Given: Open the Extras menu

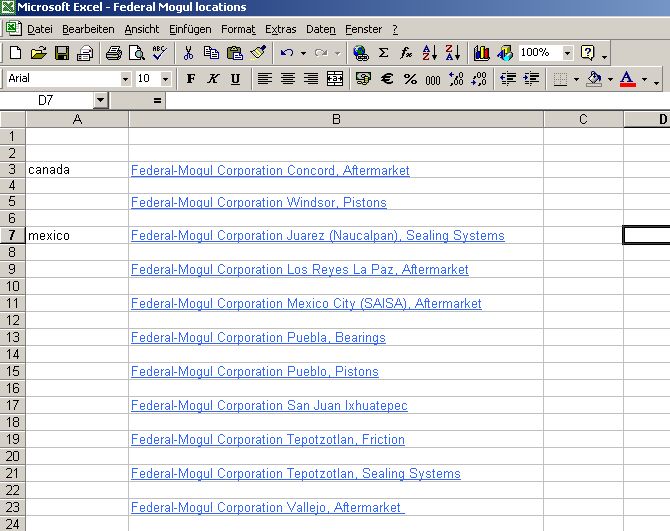Looking at the screenshot, I should (x=280, y=29).
